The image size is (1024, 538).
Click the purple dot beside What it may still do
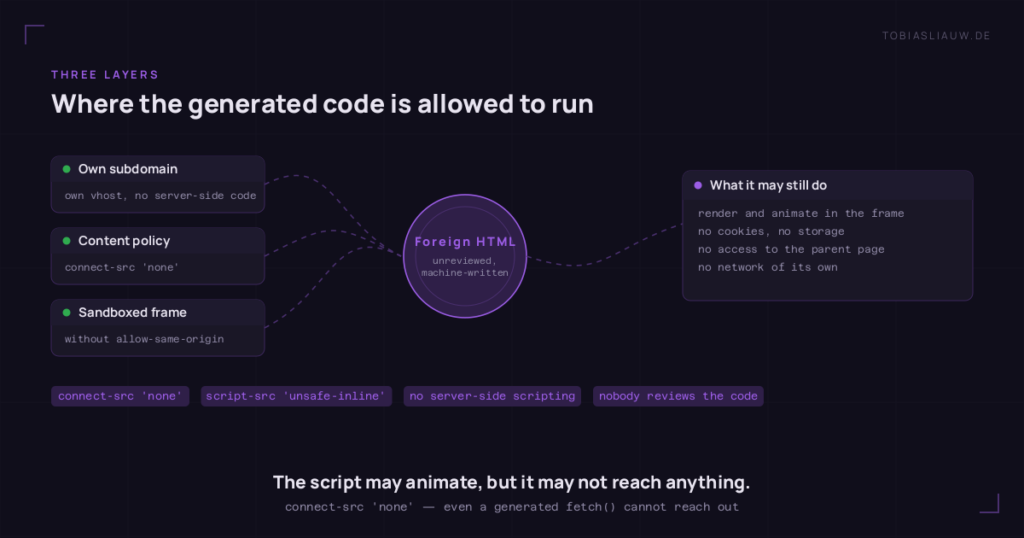click(x=698, y=185)
